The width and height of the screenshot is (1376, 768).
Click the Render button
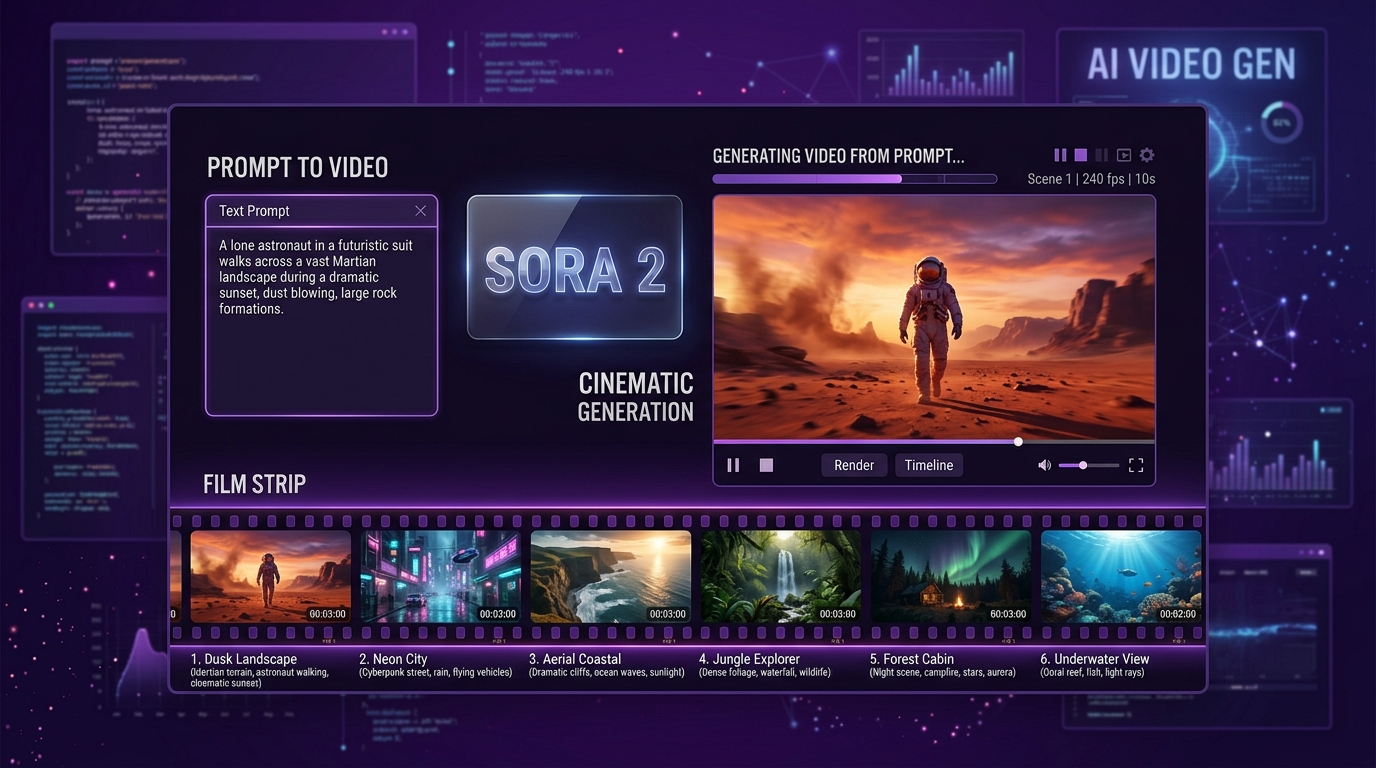(x=854, y=464)
